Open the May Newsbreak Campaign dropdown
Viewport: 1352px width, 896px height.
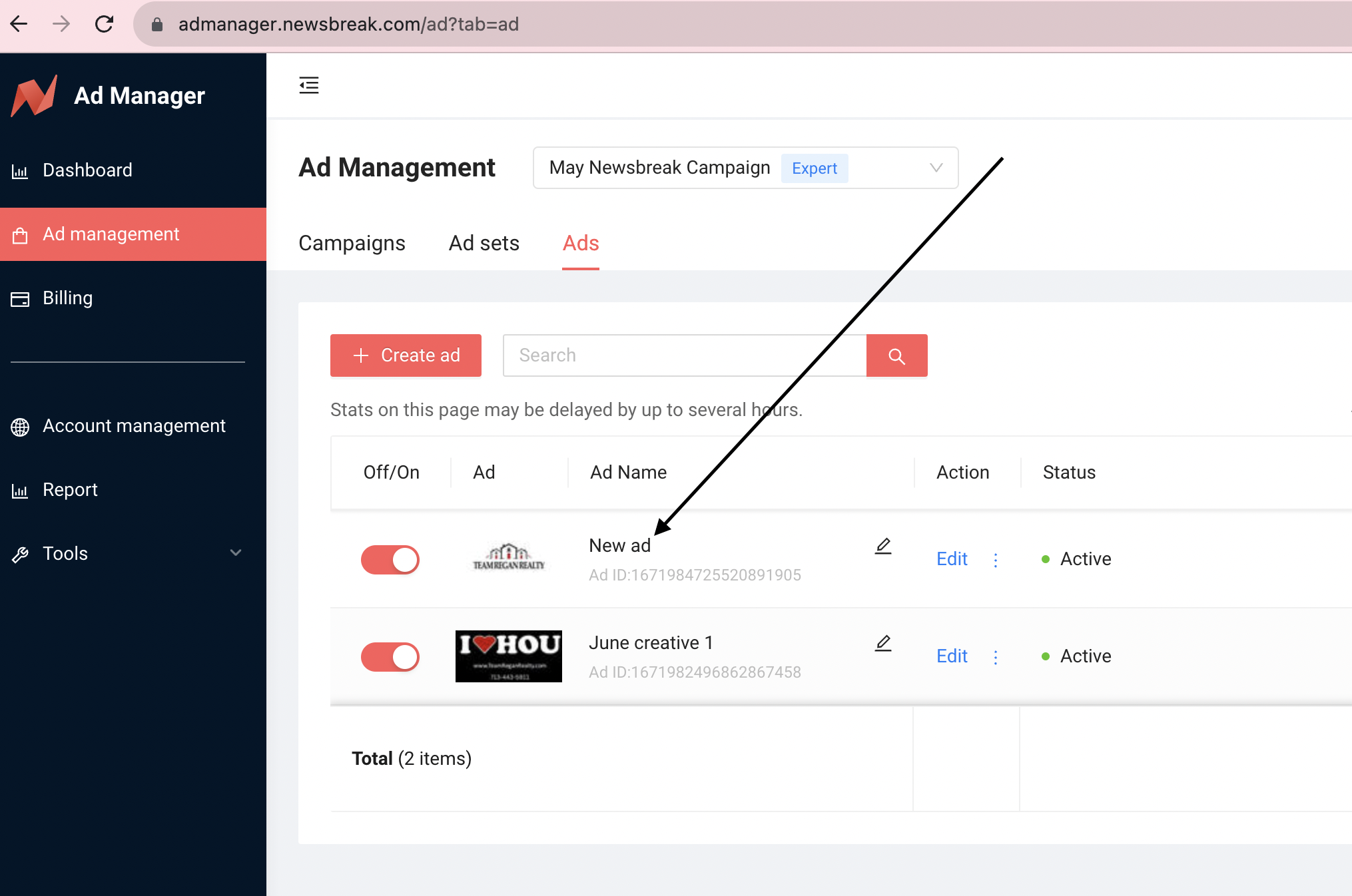tap(745, 168)
